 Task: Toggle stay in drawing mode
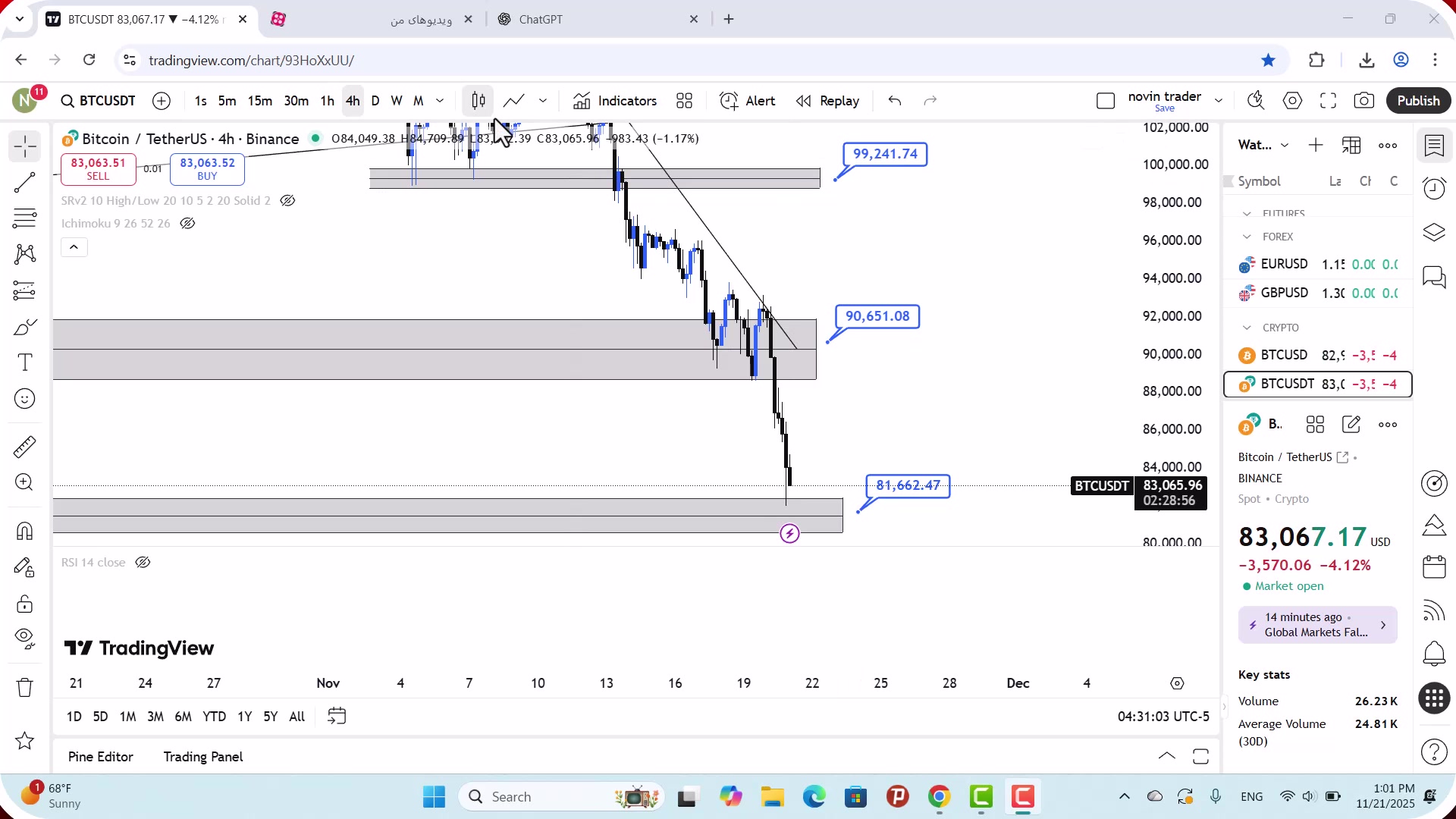coord(25,567)
